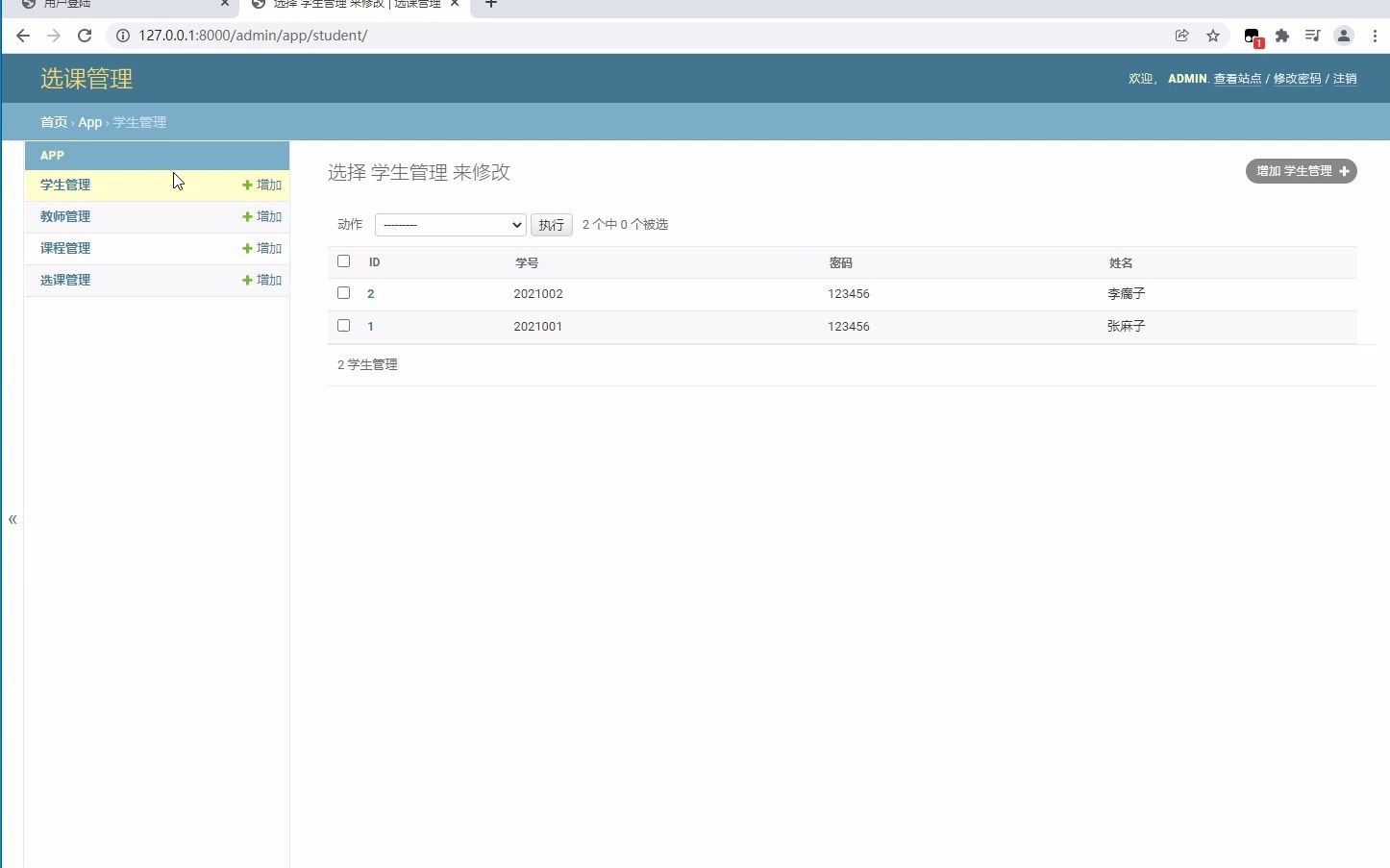Screen dimensions: 1390x868
Task: Click the site info icon in address bar
Action: pos(123,36)
